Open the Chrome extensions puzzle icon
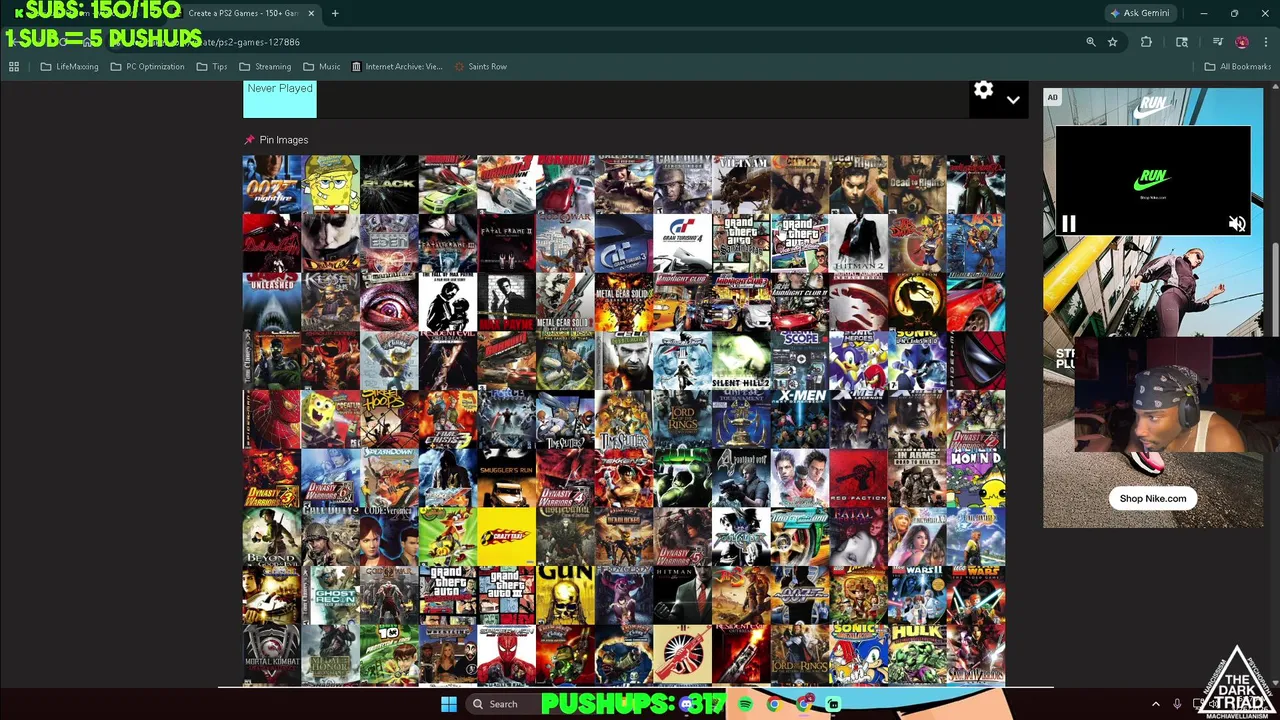The height and width of the screenshot is (720, 1280). (1146, 42)
